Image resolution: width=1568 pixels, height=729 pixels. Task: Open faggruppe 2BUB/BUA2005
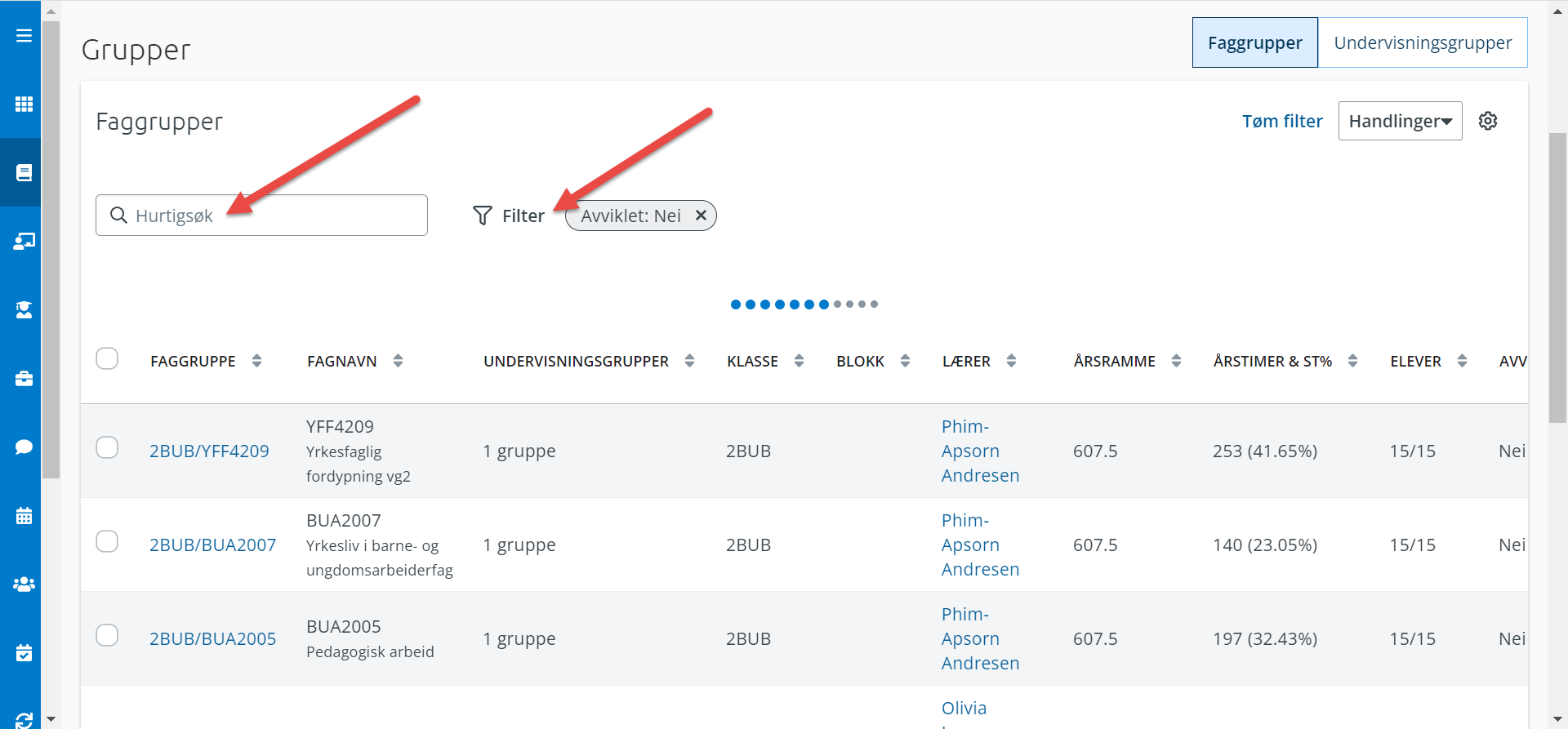pos(212,638)
